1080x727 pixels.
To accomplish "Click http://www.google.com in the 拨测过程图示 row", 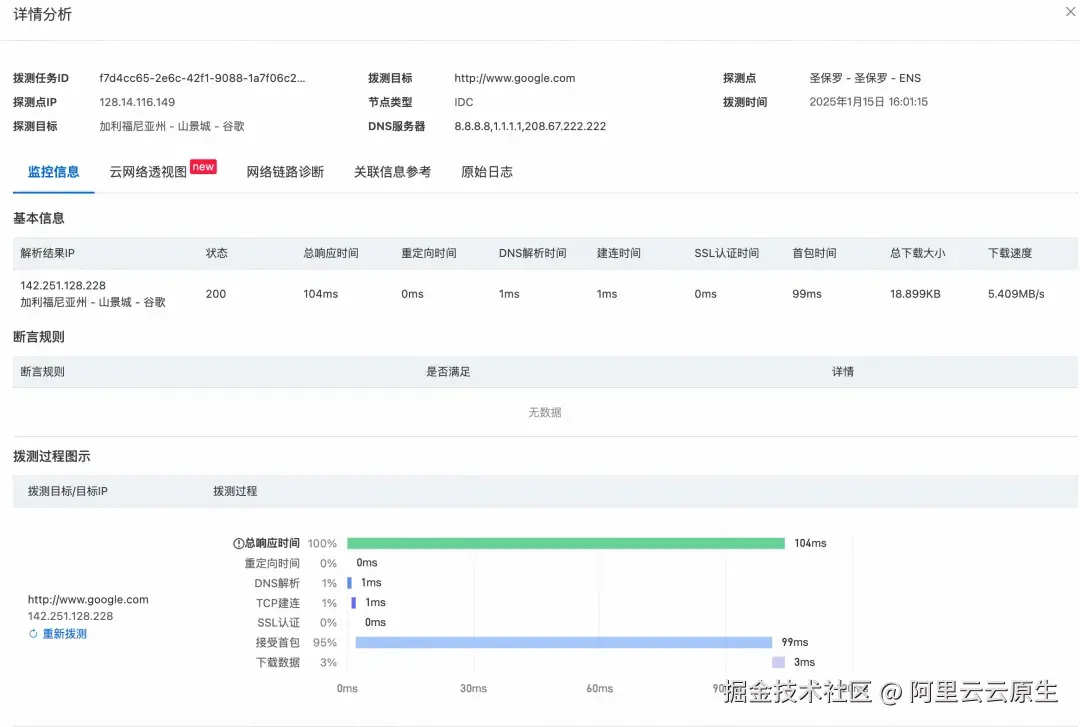I will (x=88, y=600).
